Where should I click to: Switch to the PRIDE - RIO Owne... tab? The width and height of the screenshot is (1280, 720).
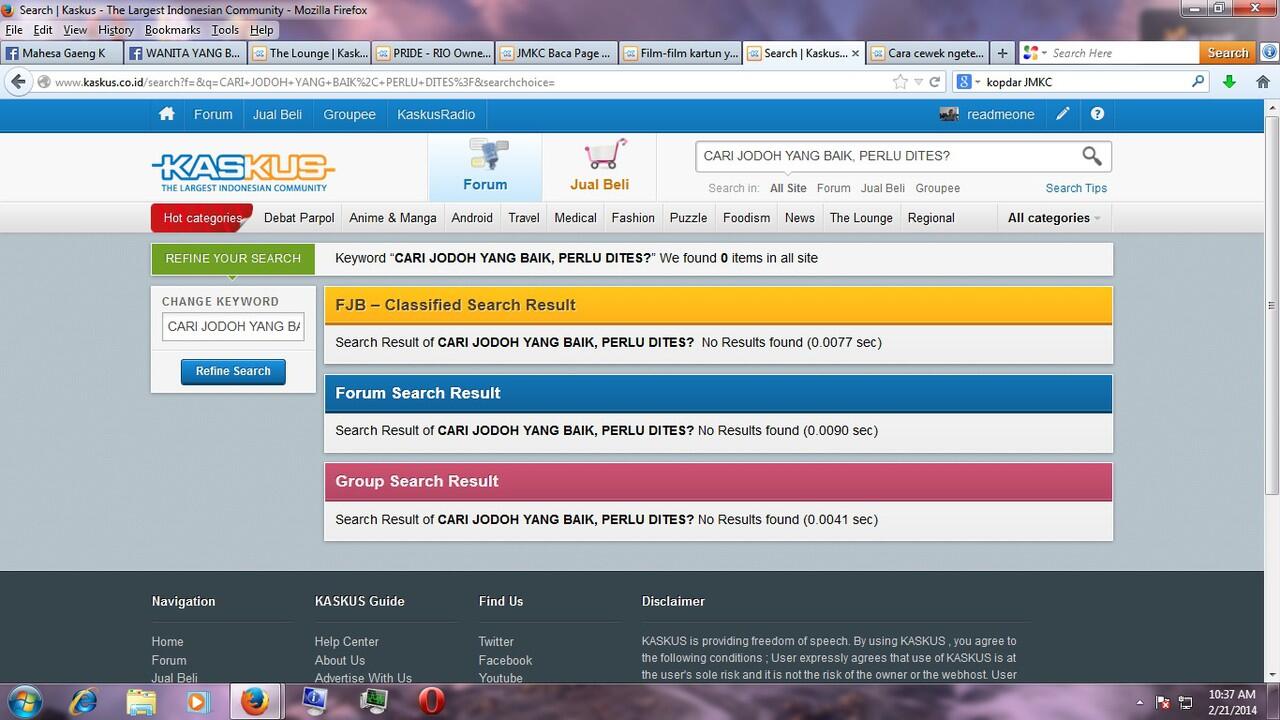click(433, 53)
